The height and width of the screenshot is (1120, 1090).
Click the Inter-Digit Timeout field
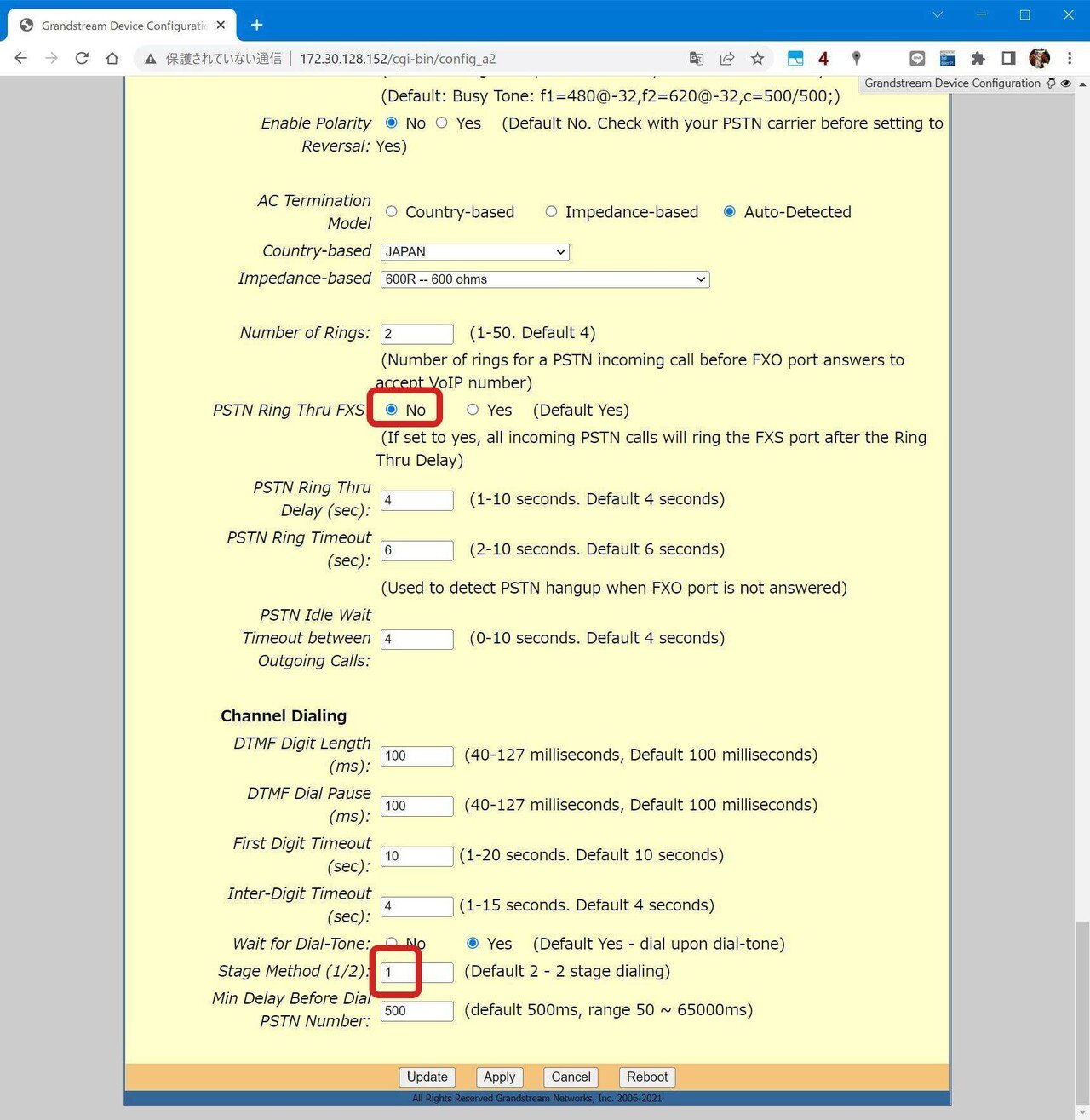417,906
